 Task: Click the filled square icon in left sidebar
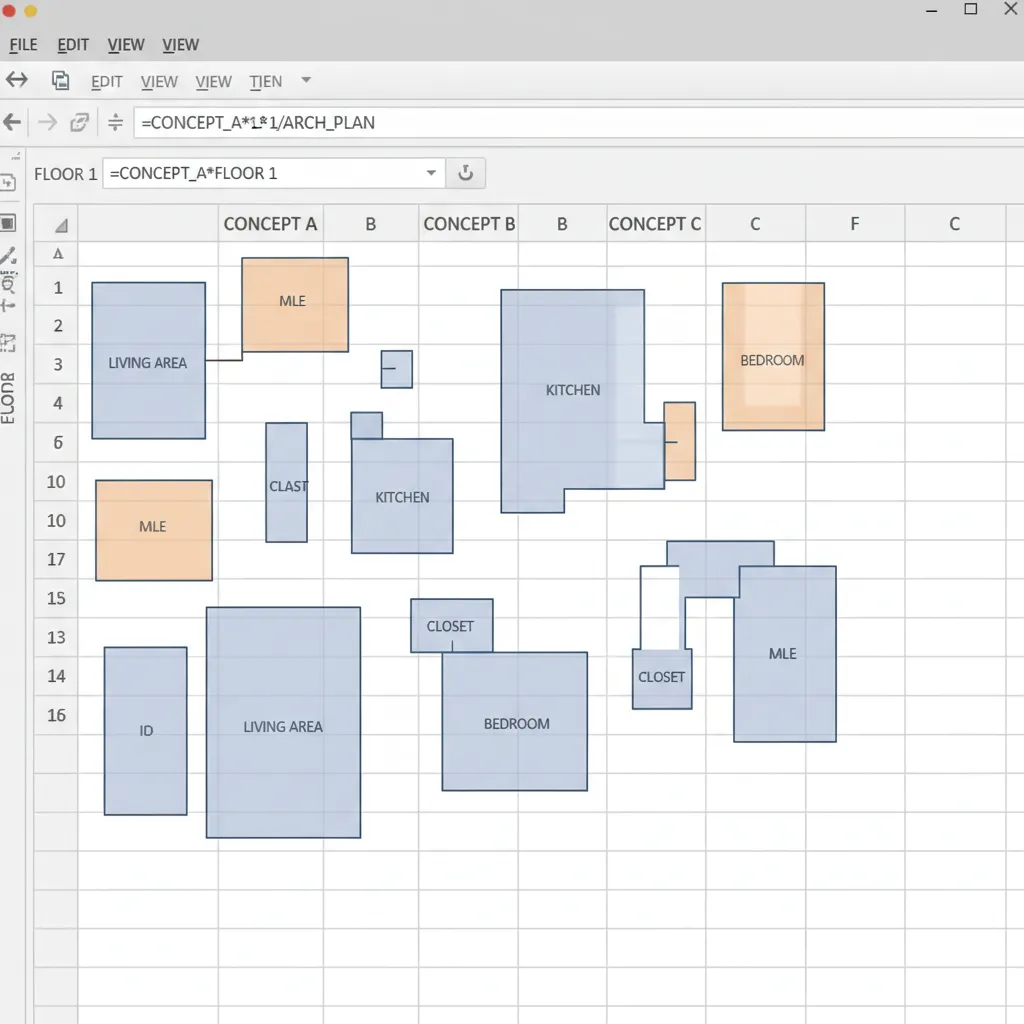pyautogui.click(x=8, y=223)
